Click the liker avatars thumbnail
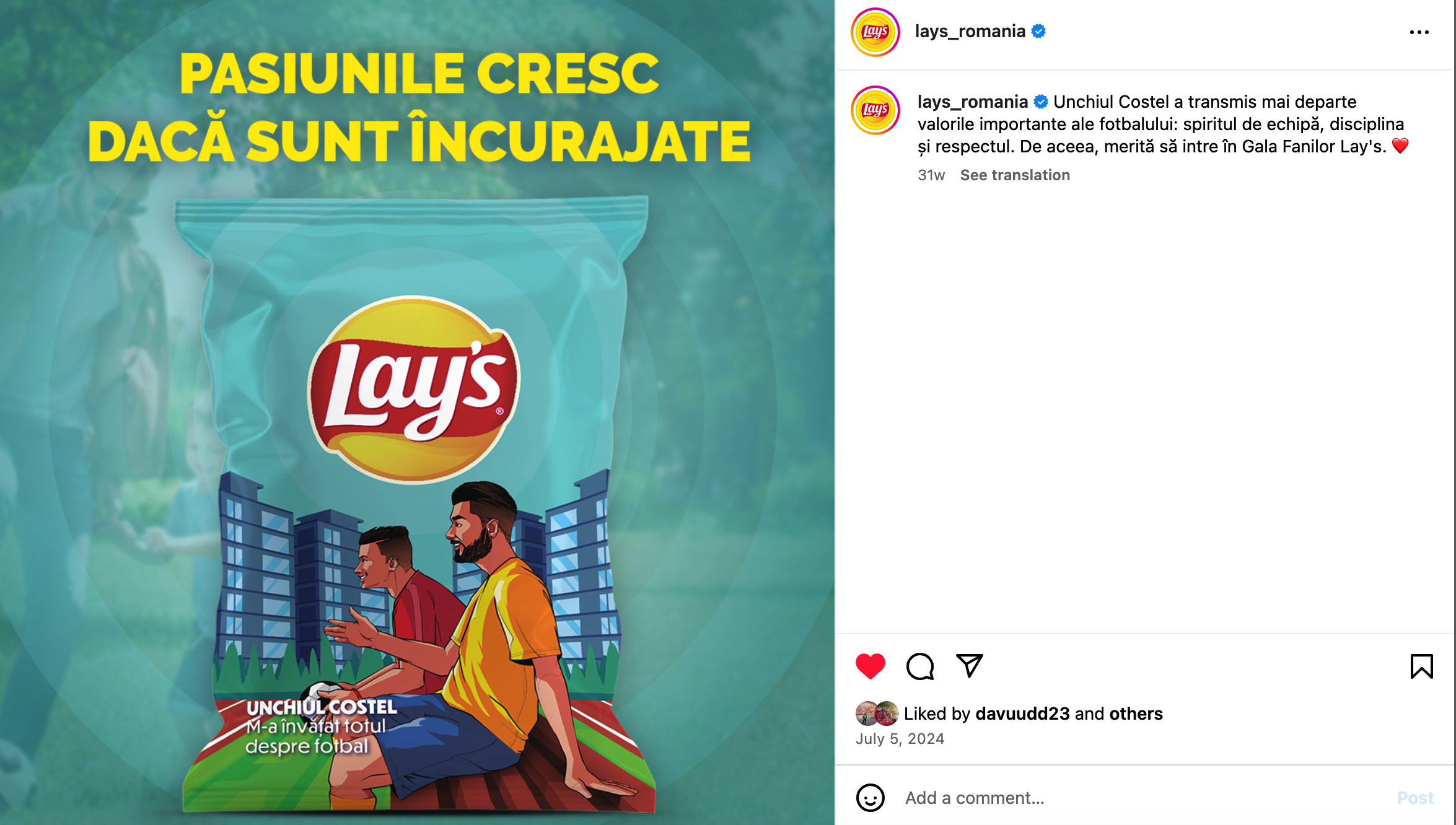Viewport: 1456px width, 825px height. [x=877, y=714]
